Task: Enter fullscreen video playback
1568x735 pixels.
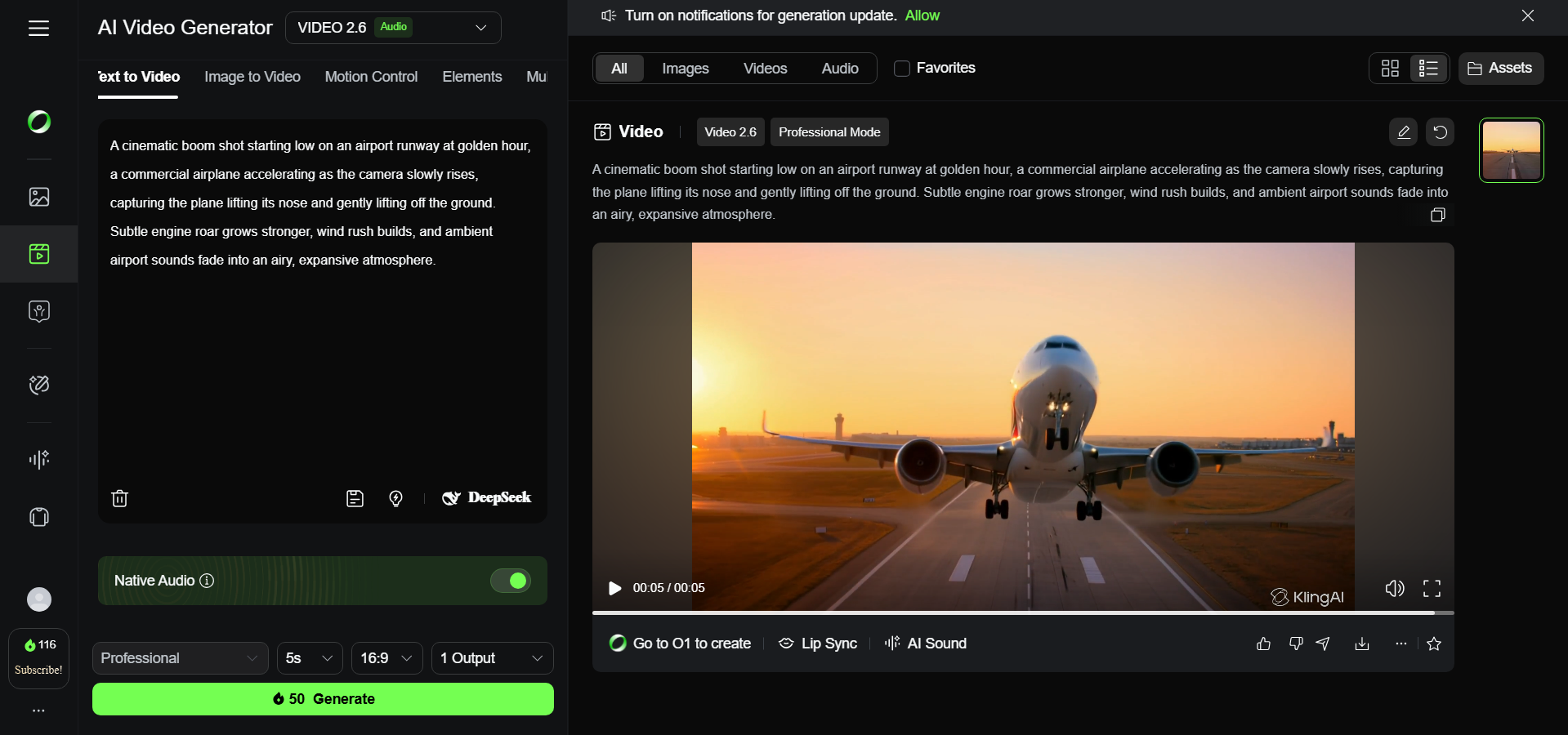Action: [x=1432, y=588]
